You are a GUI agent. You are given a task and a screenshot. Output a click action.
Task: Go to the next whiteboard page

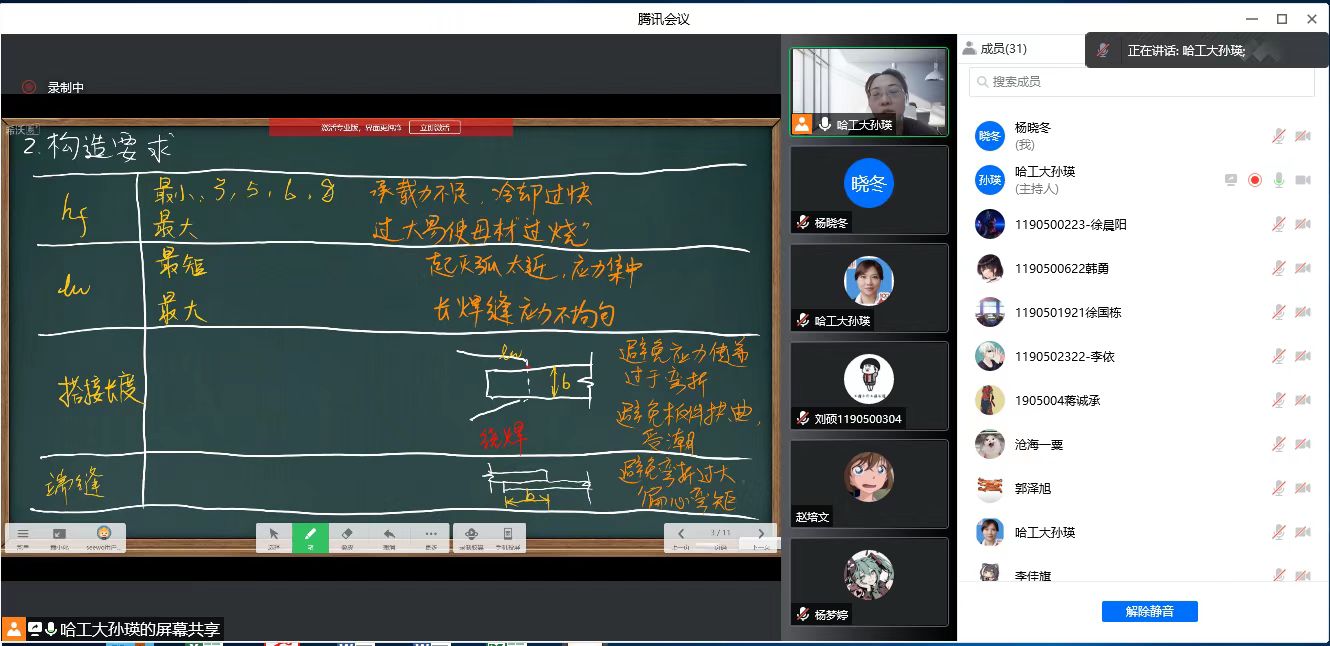tap(761, 535)
